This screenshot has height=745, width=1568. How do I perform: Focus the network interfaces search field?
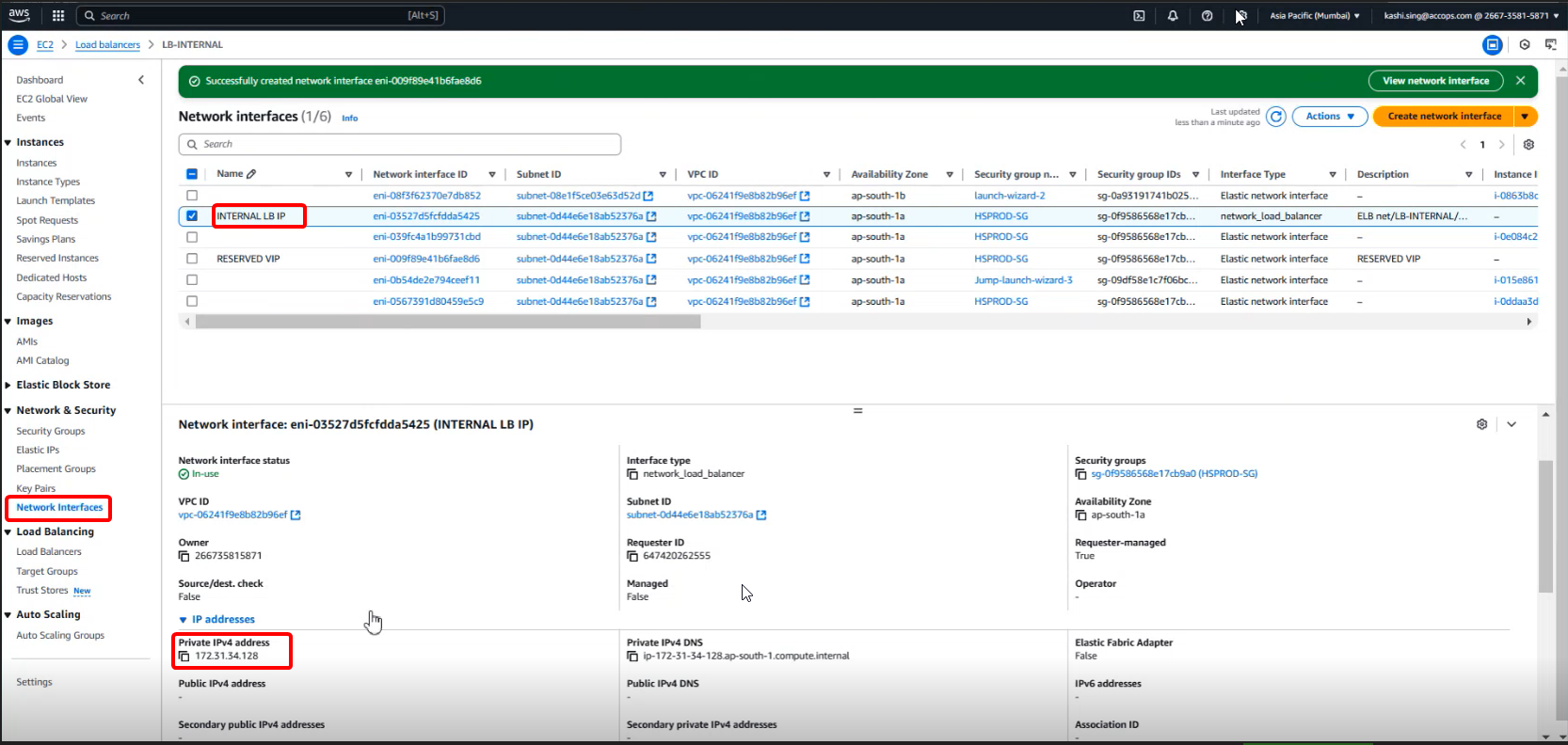(400, 144)
